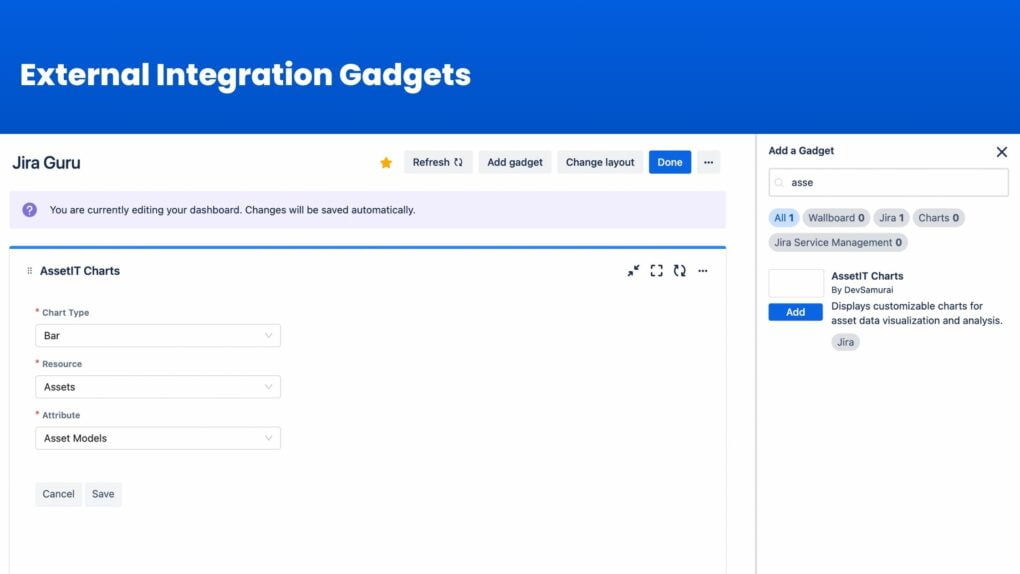The image size is (1020, 574).
Task: Toggle the favorite star for Jira Guru dashboard
Action: point(386,163)
